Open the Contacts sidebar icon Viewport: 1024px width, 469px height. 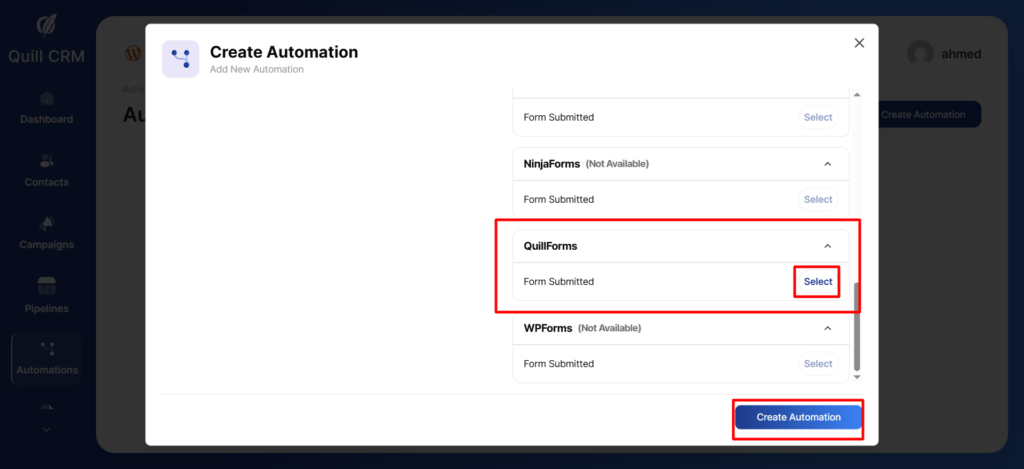46,161
